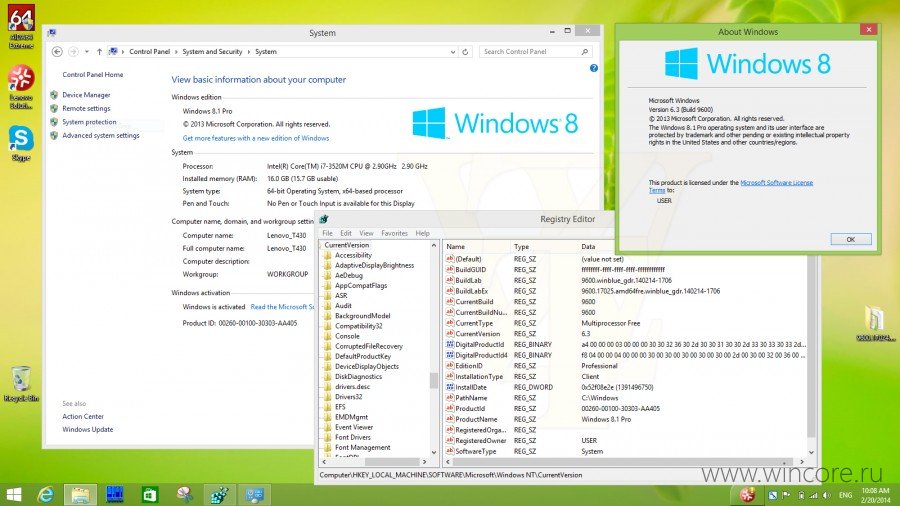
Task: Open Action Center flag tray icon
Action: (x=786, y=495)
